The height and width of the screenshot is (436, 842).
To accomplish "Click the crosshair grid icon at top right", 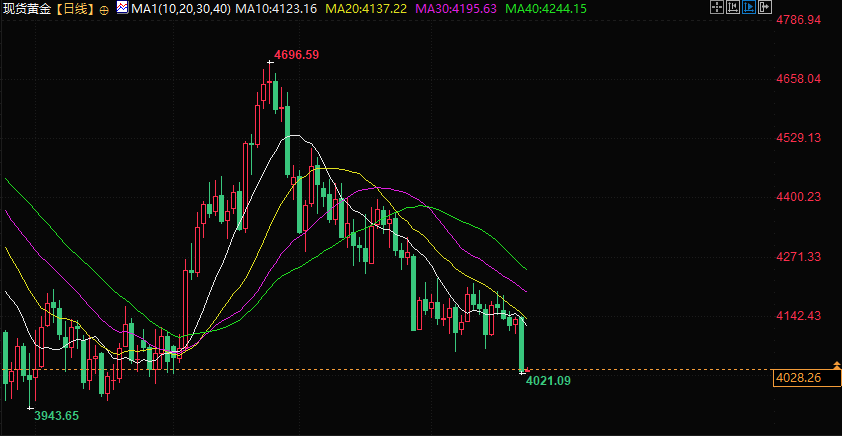I will tap(717, 7).
